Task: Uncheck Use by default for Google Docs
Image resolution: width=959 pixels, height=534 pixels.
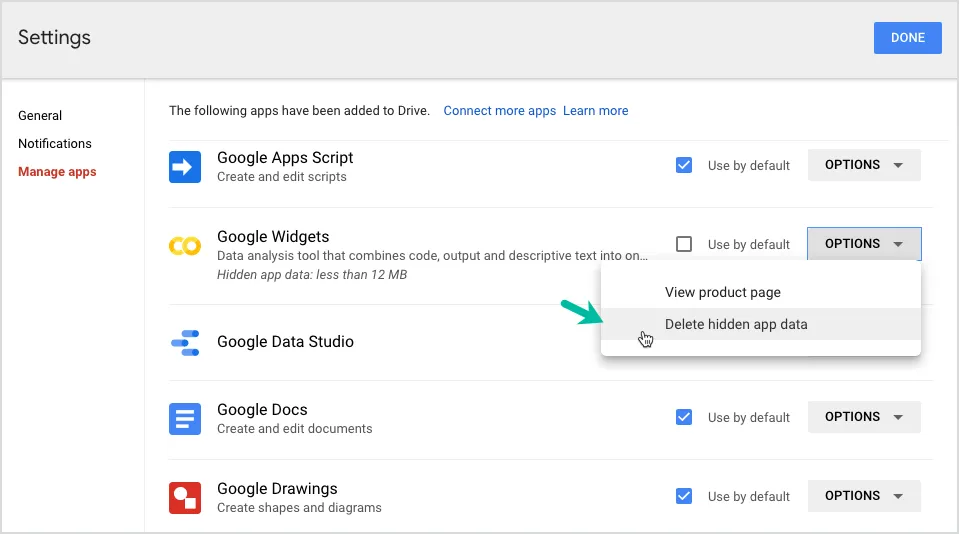Action: (x=684, y=417)
